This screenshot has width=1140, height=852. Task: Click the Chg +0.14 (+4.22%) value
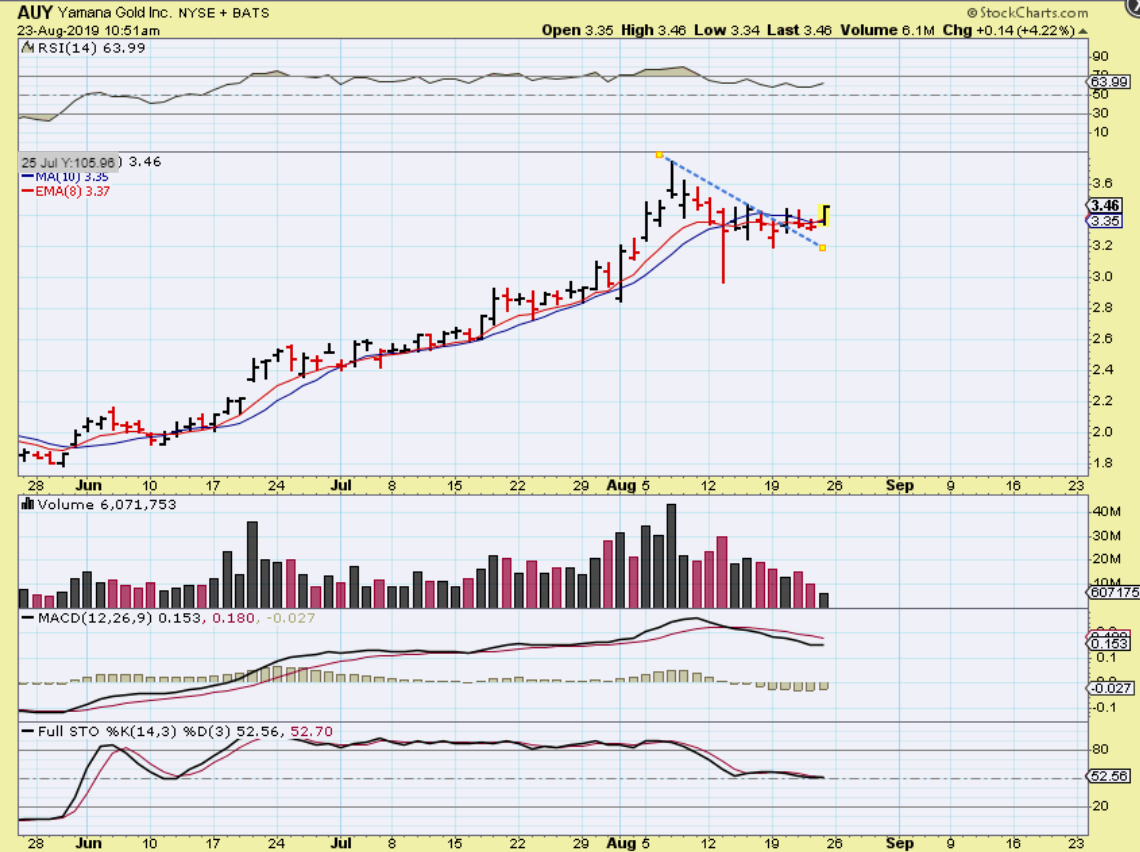point(1008,31)
